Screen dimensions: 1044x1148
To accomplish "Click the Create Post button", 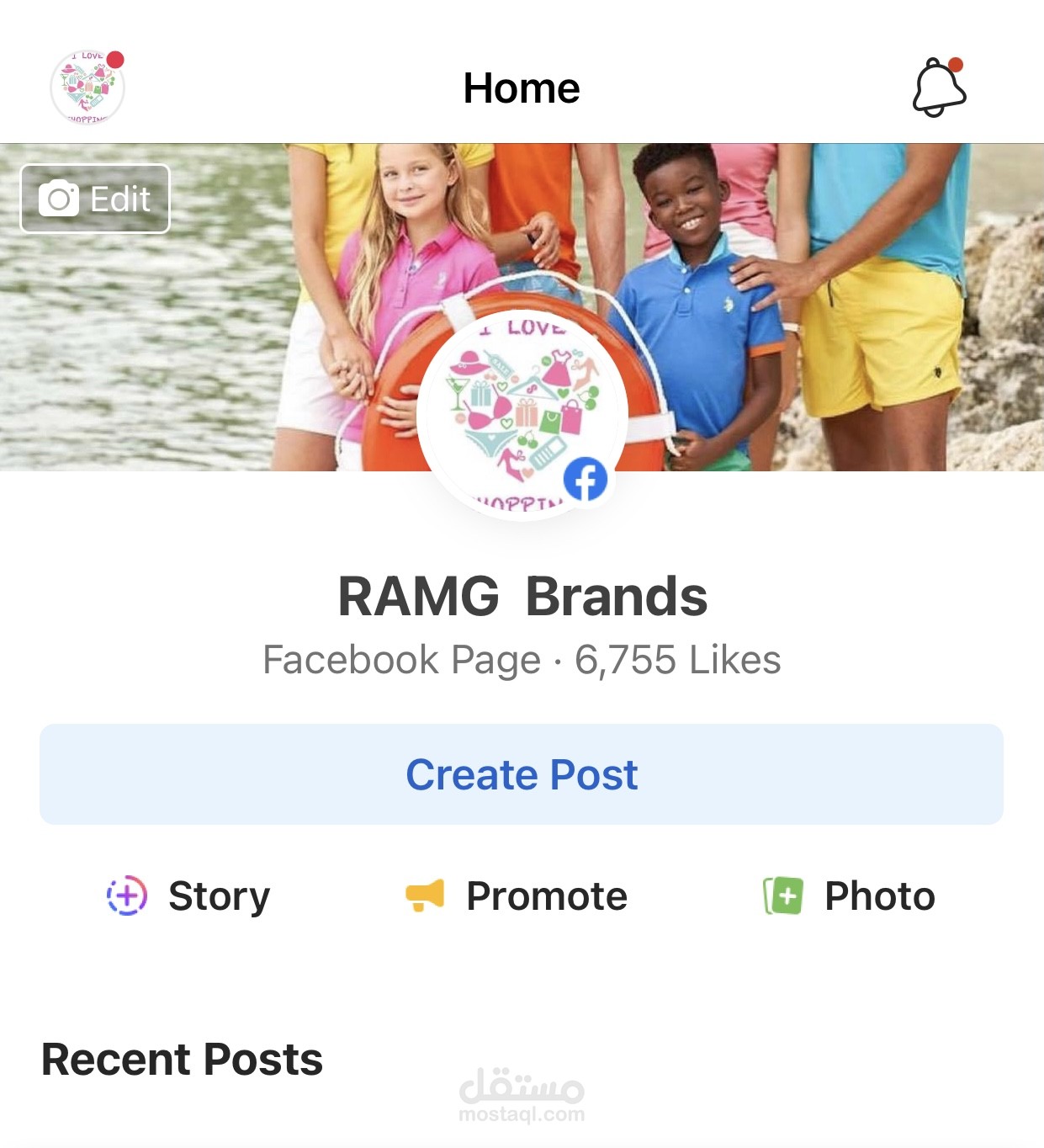I will (x=522, y=774).
